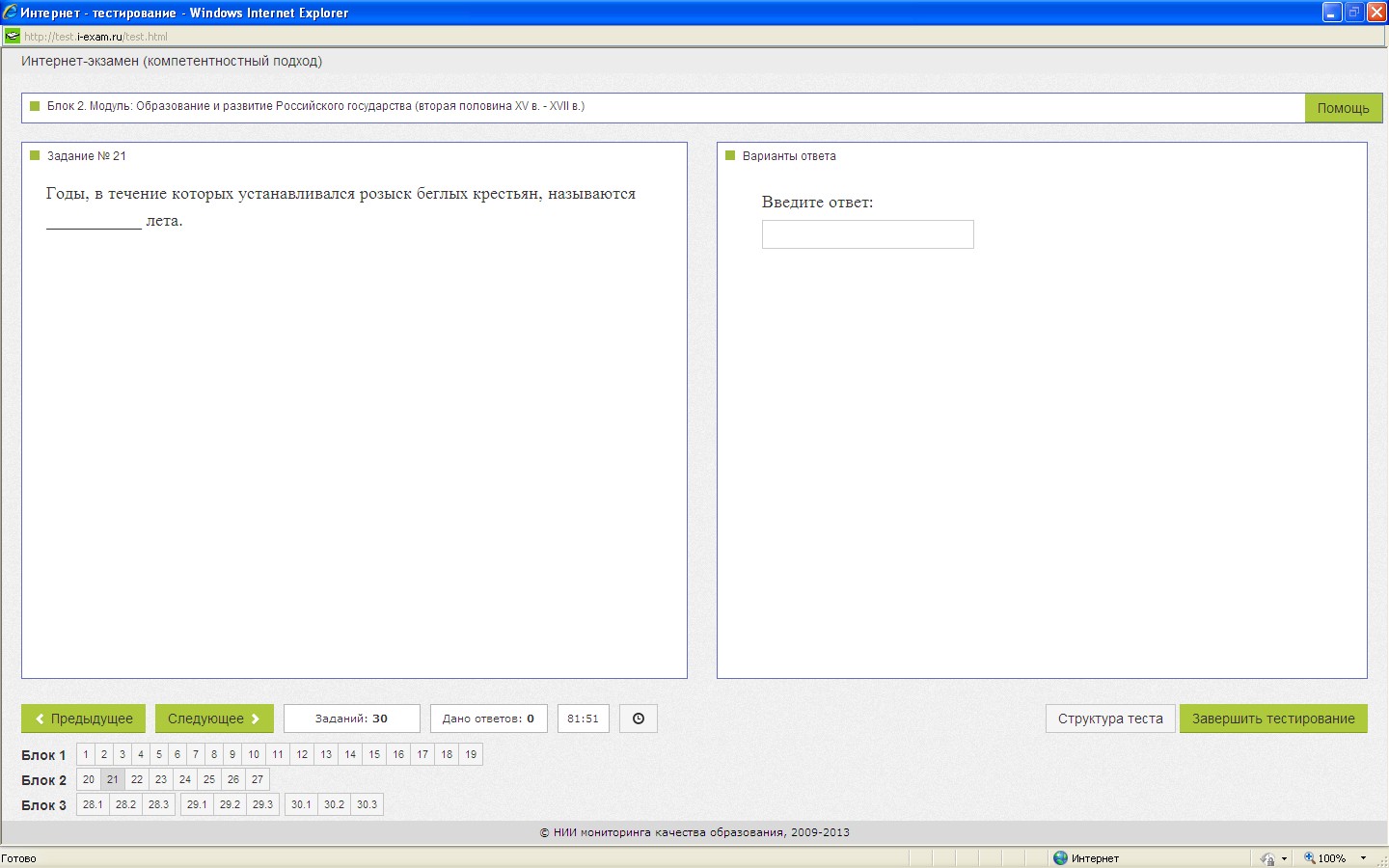Select question 6 in Блок 1
The width and height of the screenshot is (1389, 868).
coord(177,754)
